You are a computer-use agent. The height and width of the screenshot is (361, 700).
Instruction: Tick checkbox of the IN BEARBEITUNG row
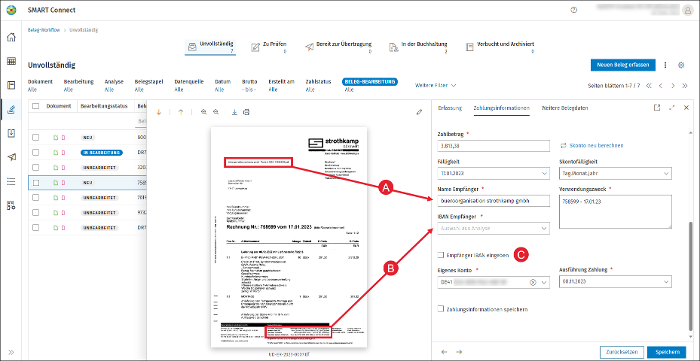pyautogui.click(x=36, y=153)
